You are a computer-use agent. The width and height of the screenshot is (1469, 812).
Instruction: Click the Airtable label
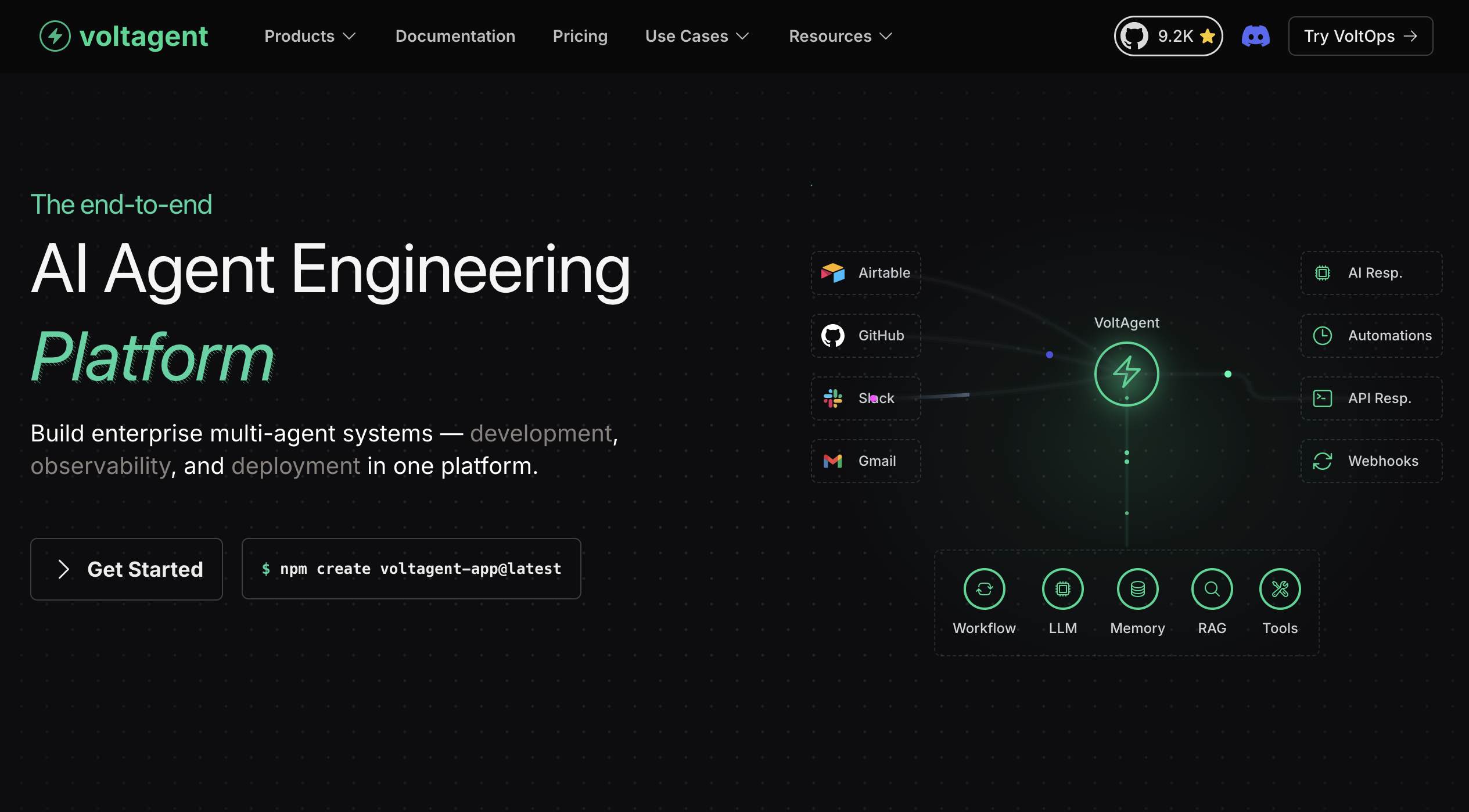884,272
